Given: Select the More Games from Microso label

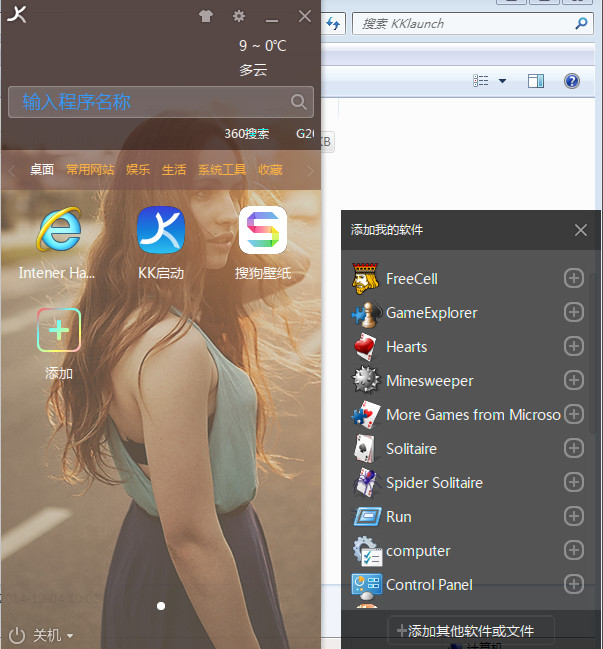Looking at the screenshot, I should point(473,415).
